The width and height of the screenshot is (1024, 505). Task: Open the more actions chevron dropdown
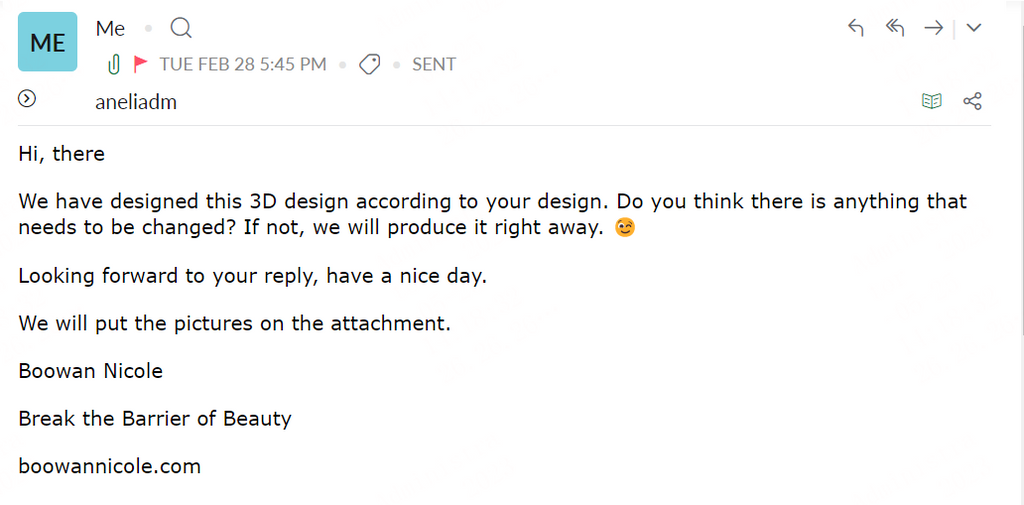pyautogui.click(x=974, y=28)
